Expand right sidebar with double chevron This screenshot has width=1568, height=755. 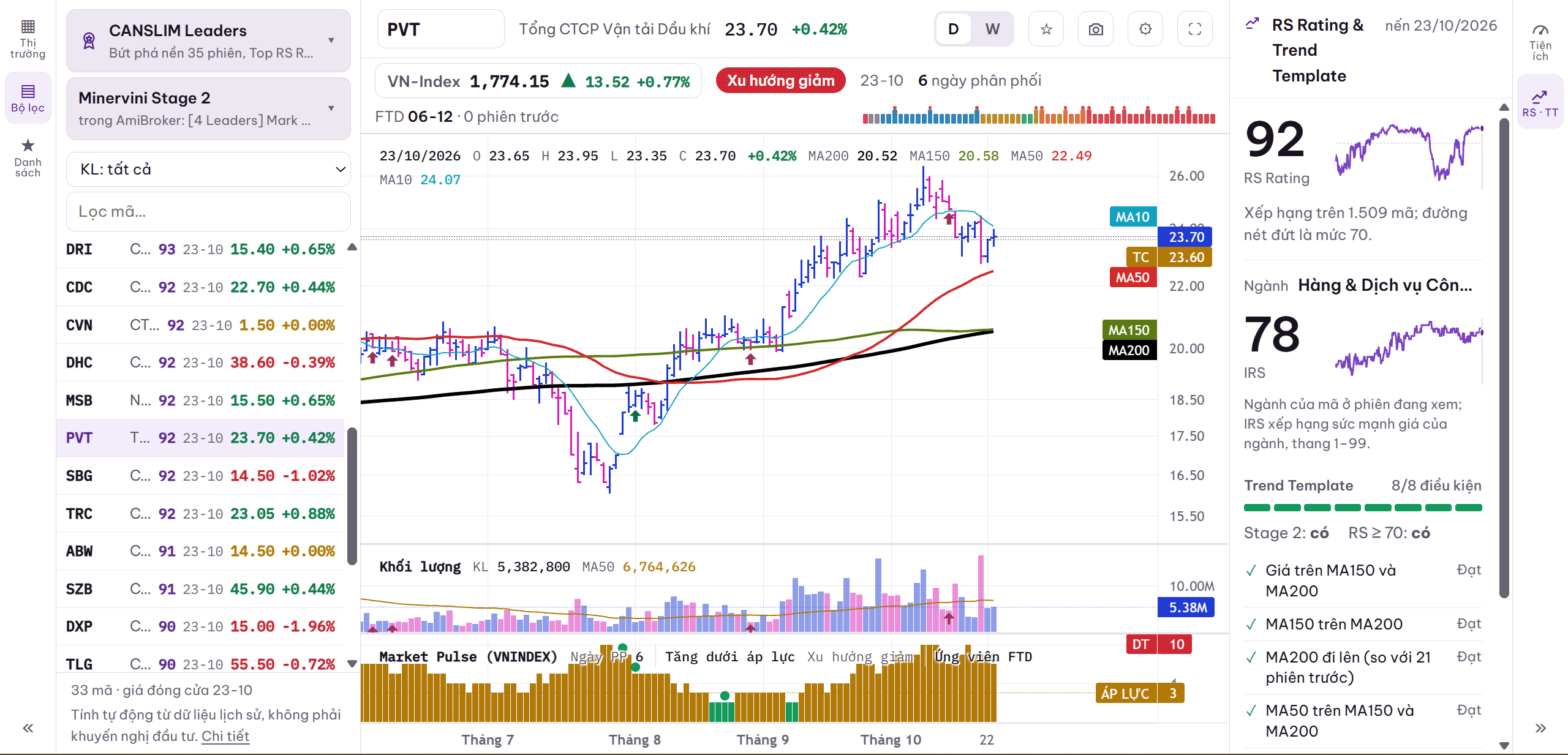1540,728
